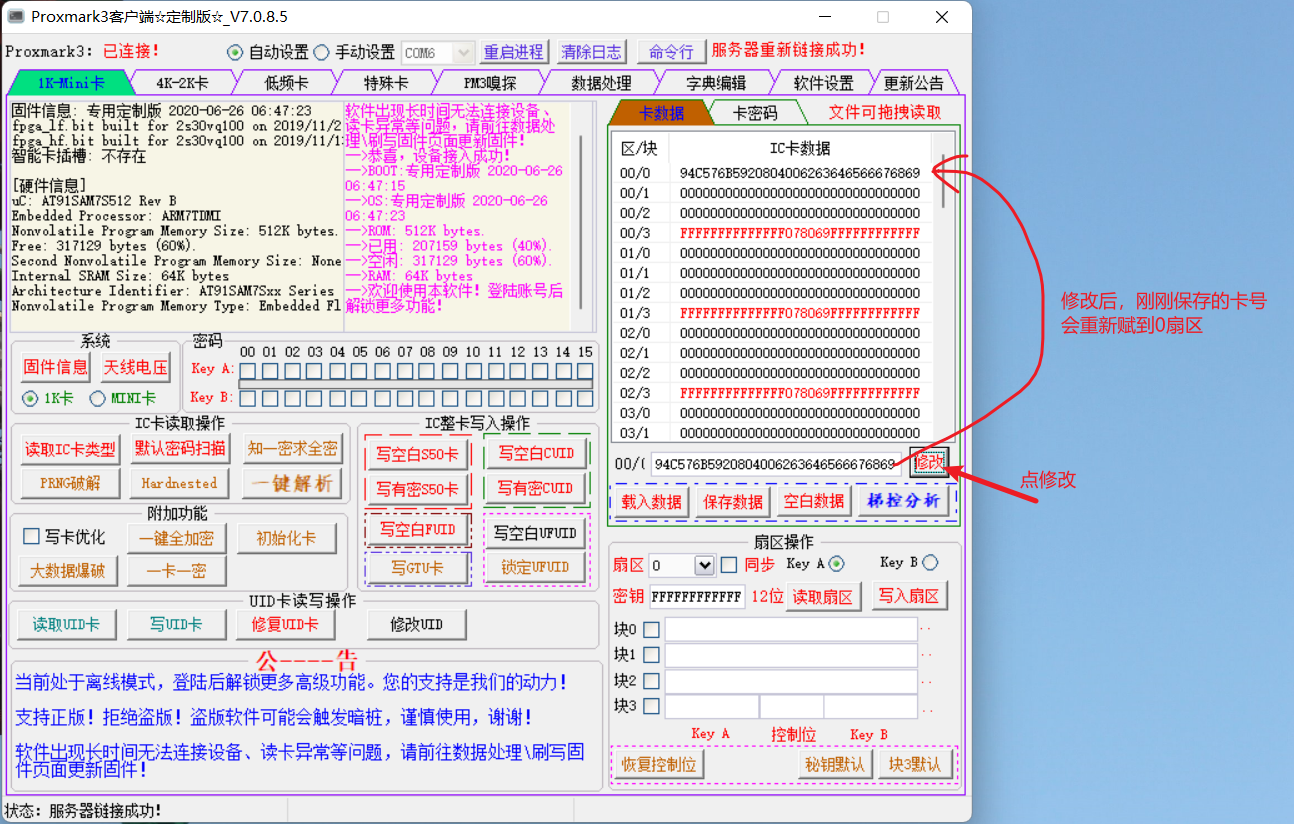Click 写空白CUID button
The width and height of the screenshot is (1294, 824).
click(x=536, y=453)
